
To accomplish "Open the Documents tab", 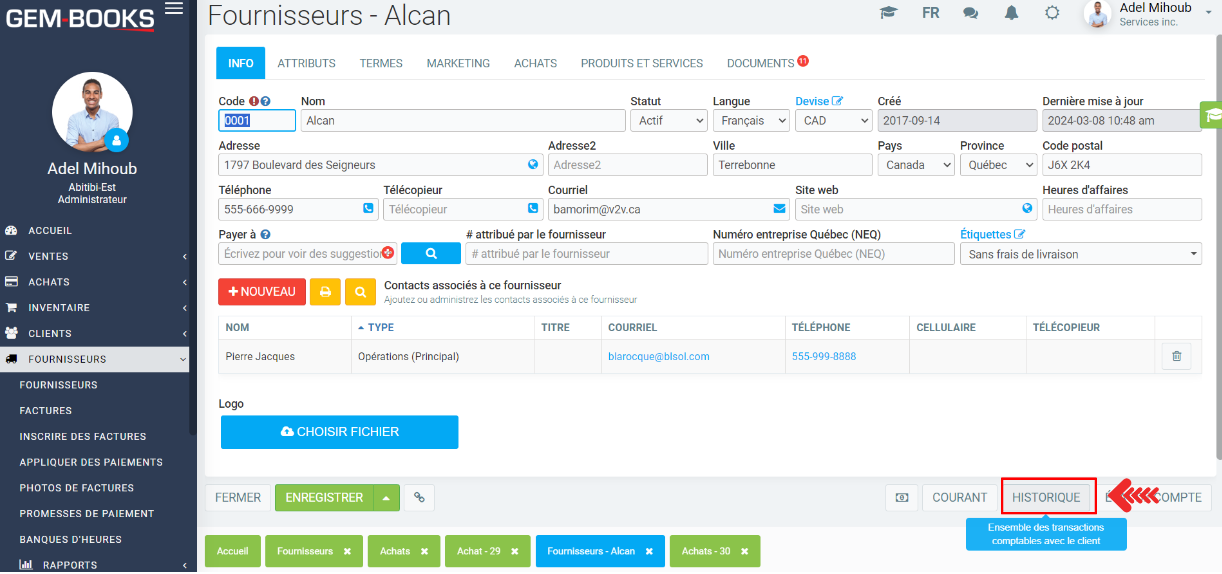I will click(x=760, y=63).
